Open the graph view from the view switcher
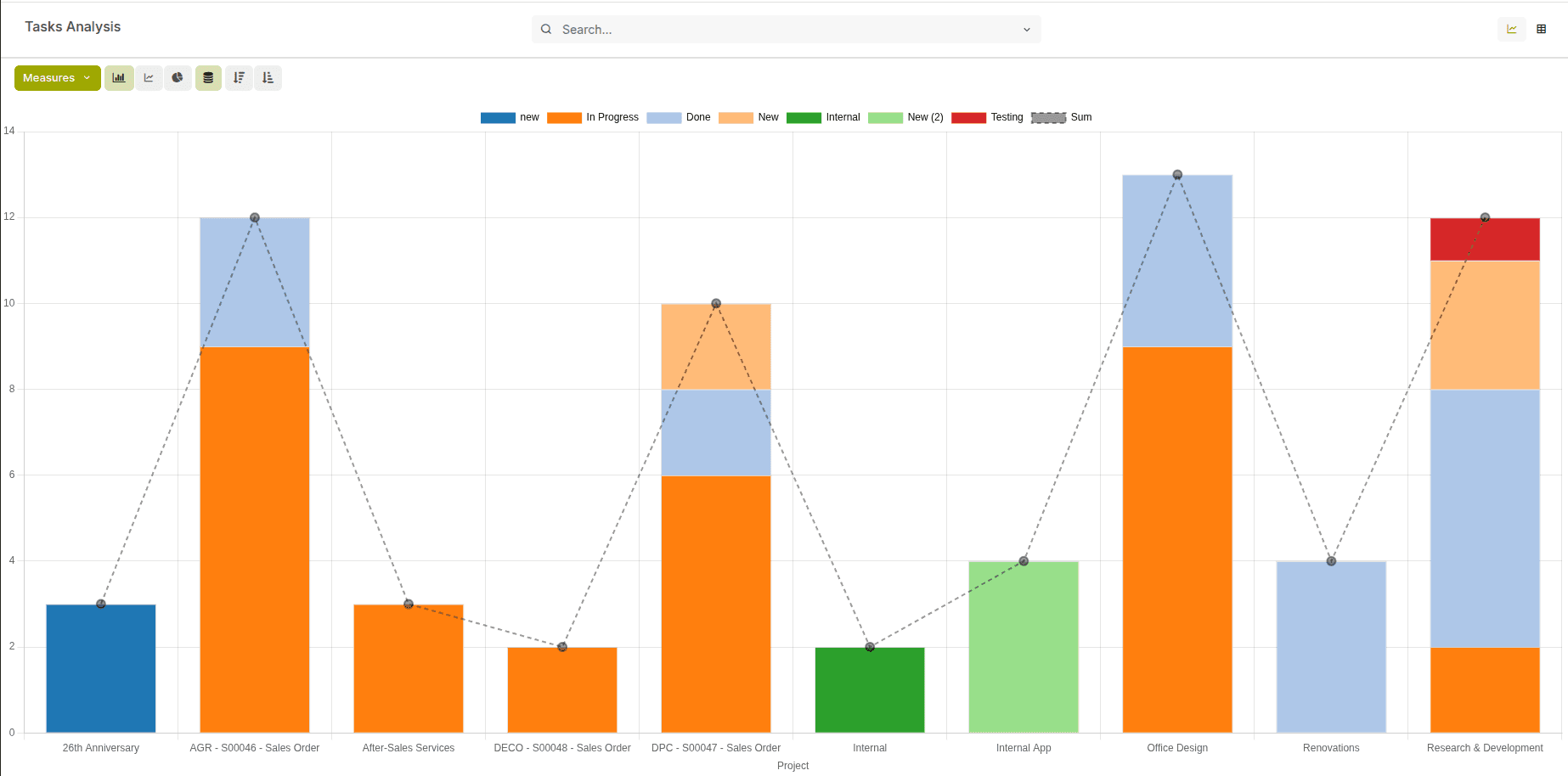Screen dimensions: 1568x776 1511,28
